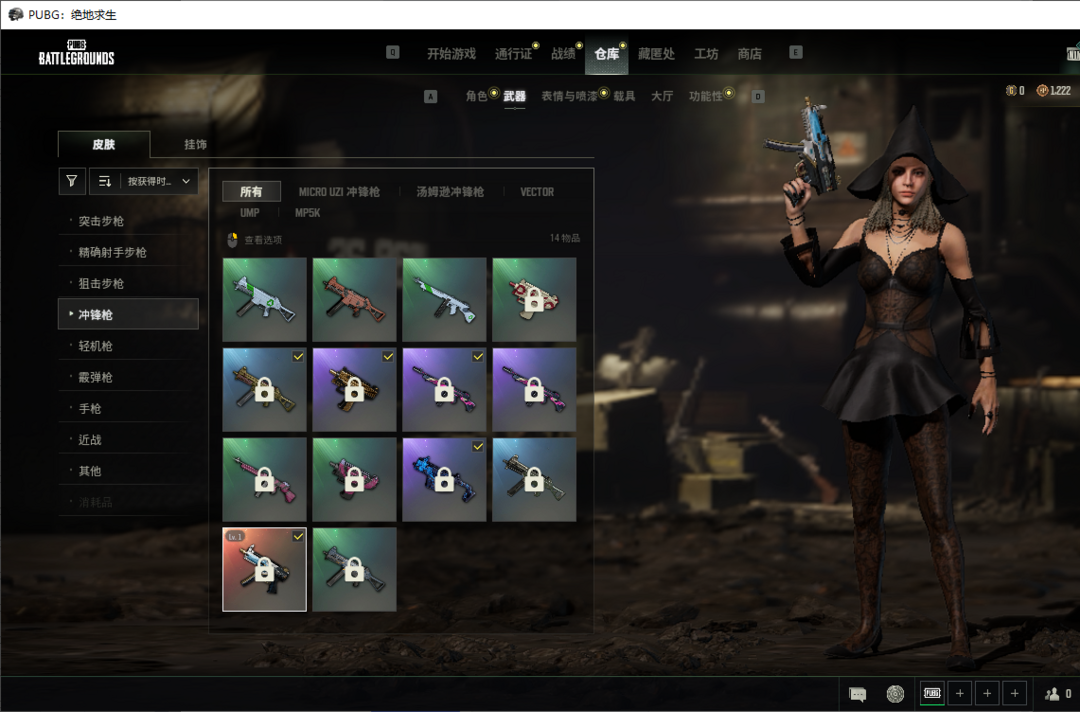Select the PUBG ticket slot icon
1080x712 pixels.
[932, 693]
